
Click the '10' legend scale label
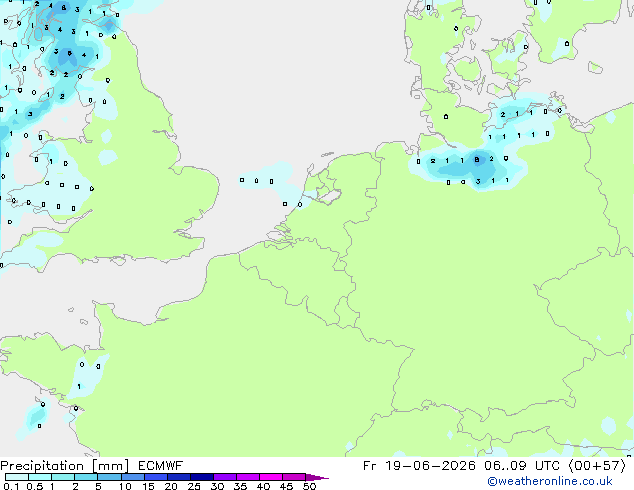point(125,486)
